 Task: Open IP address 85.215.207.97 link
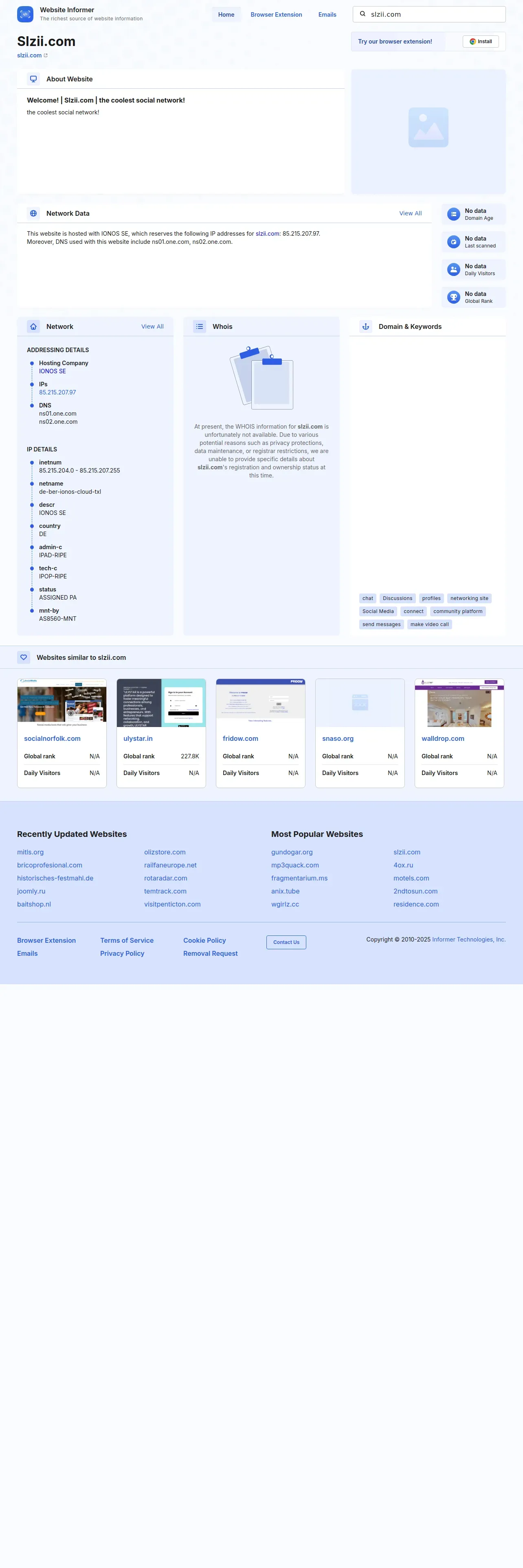point(58,392)
